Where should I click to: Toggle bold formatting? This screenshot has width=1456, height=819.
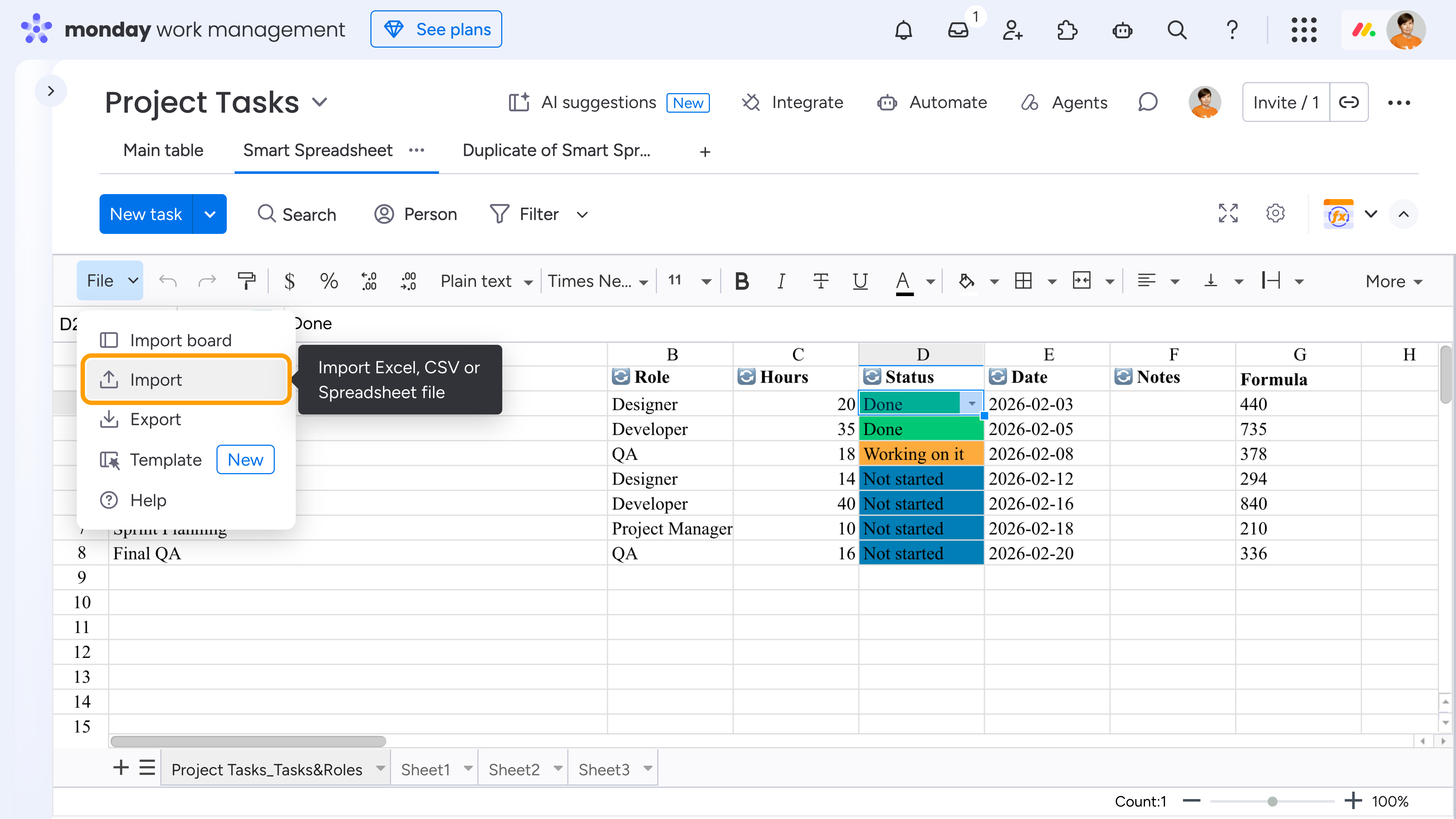pyautogui.click(x=742, y=281)
